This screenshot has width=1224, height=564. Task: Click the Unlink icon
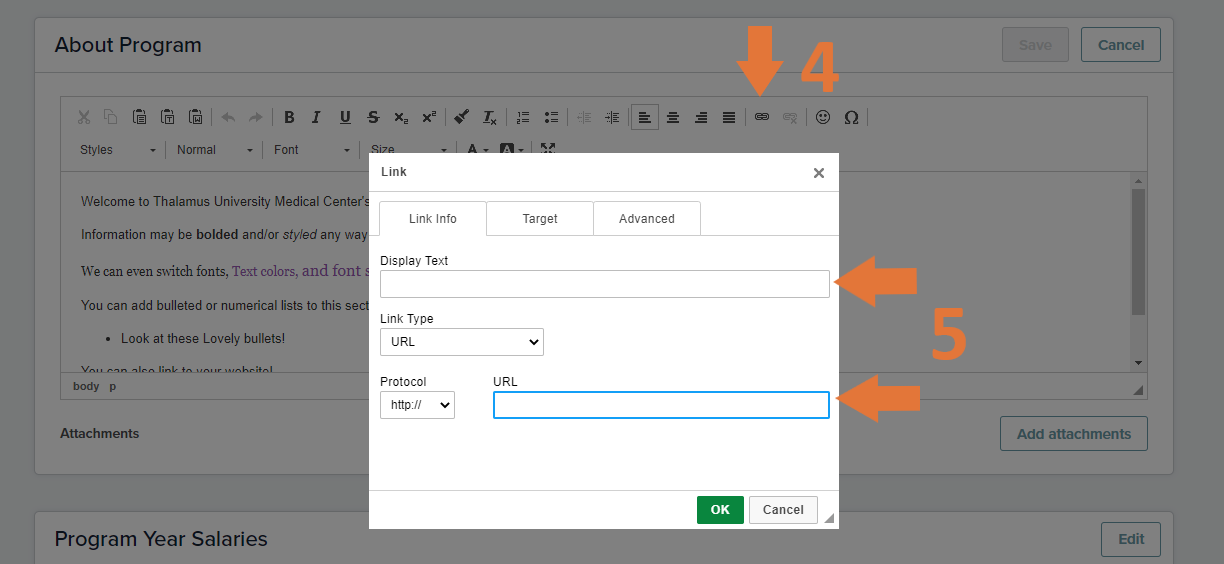point(790,117)
